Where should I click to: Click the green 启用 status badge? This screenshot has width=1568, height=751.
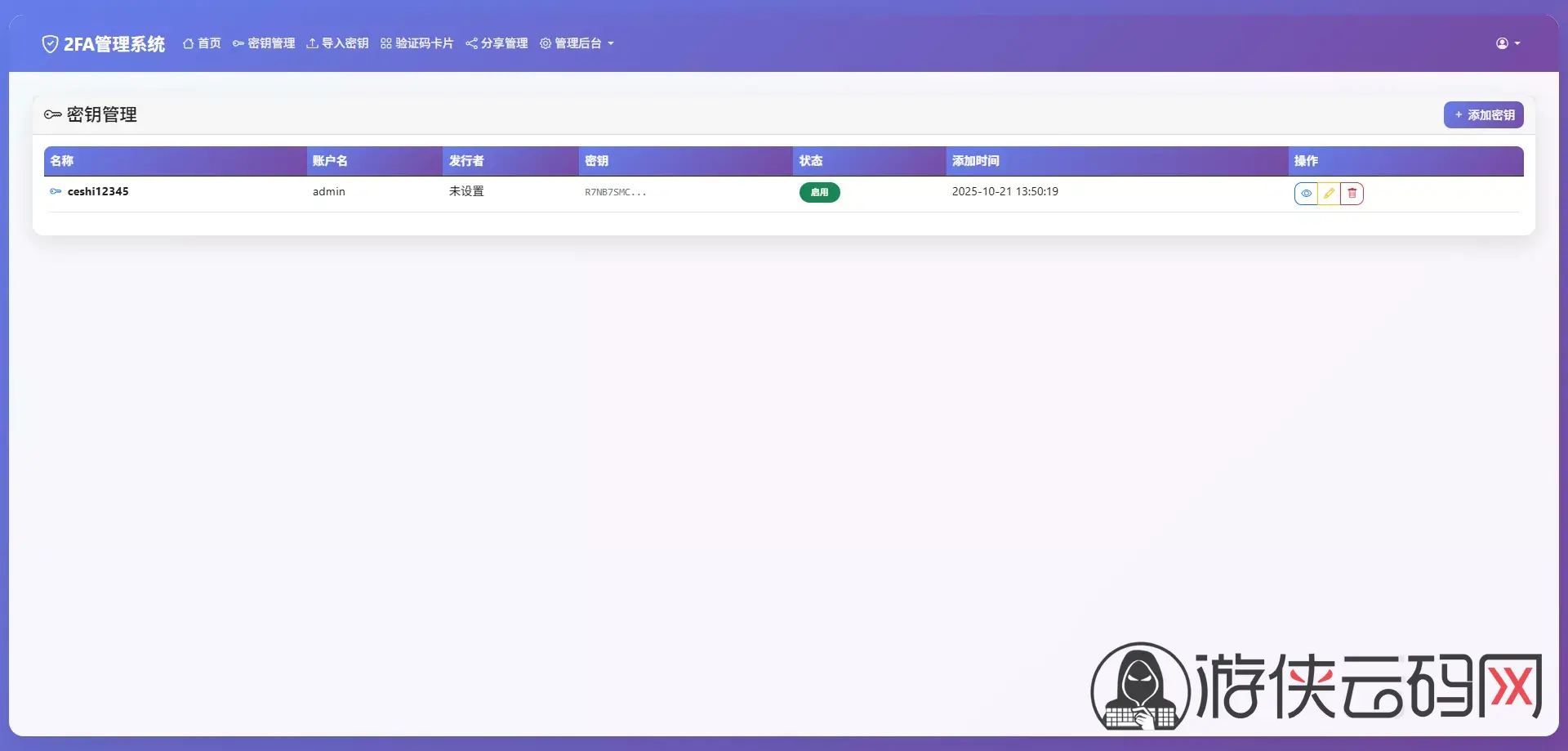(x=819, y=193)
